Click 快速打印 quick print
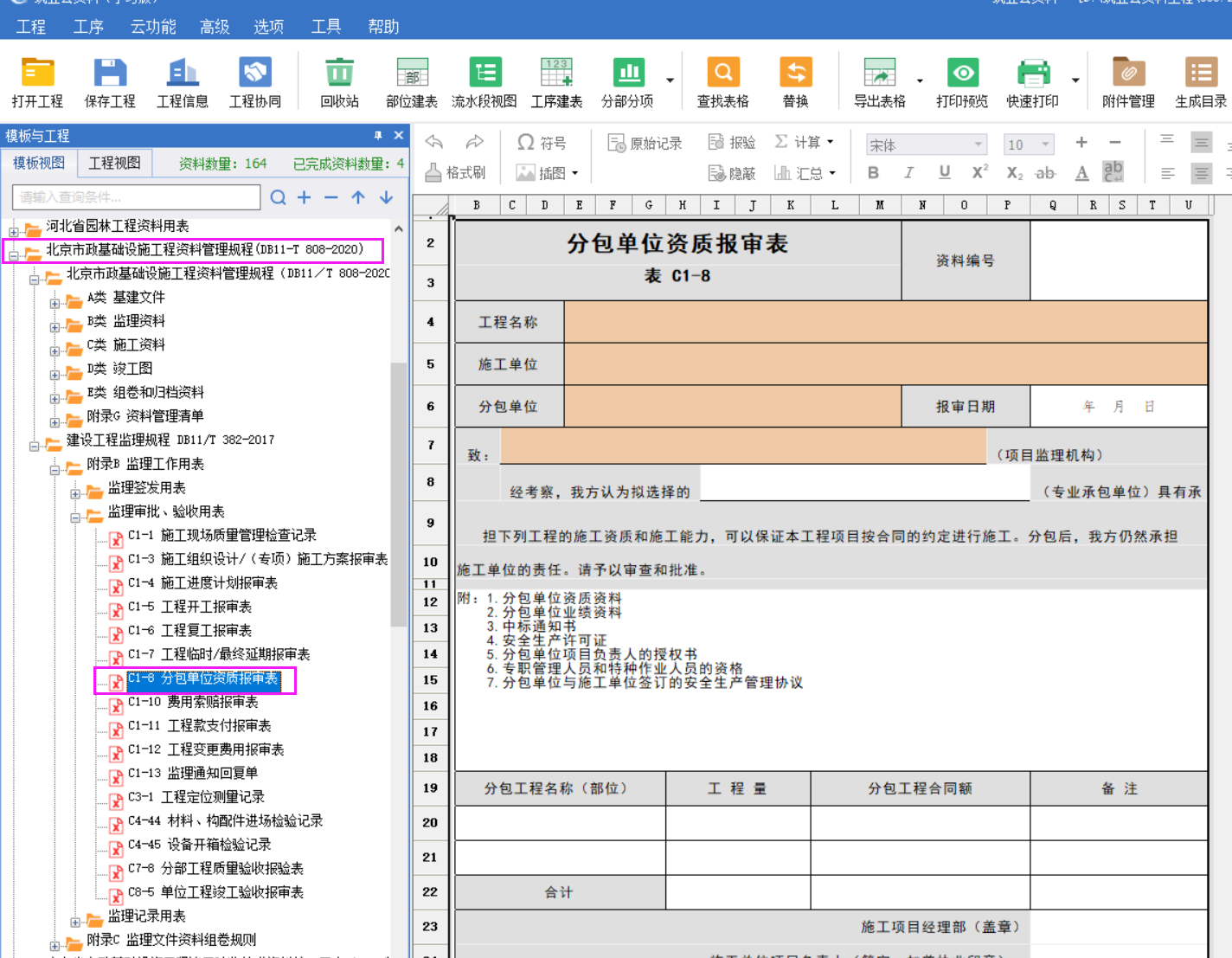Viewport: 1232px width, 958px height. 1033,83
